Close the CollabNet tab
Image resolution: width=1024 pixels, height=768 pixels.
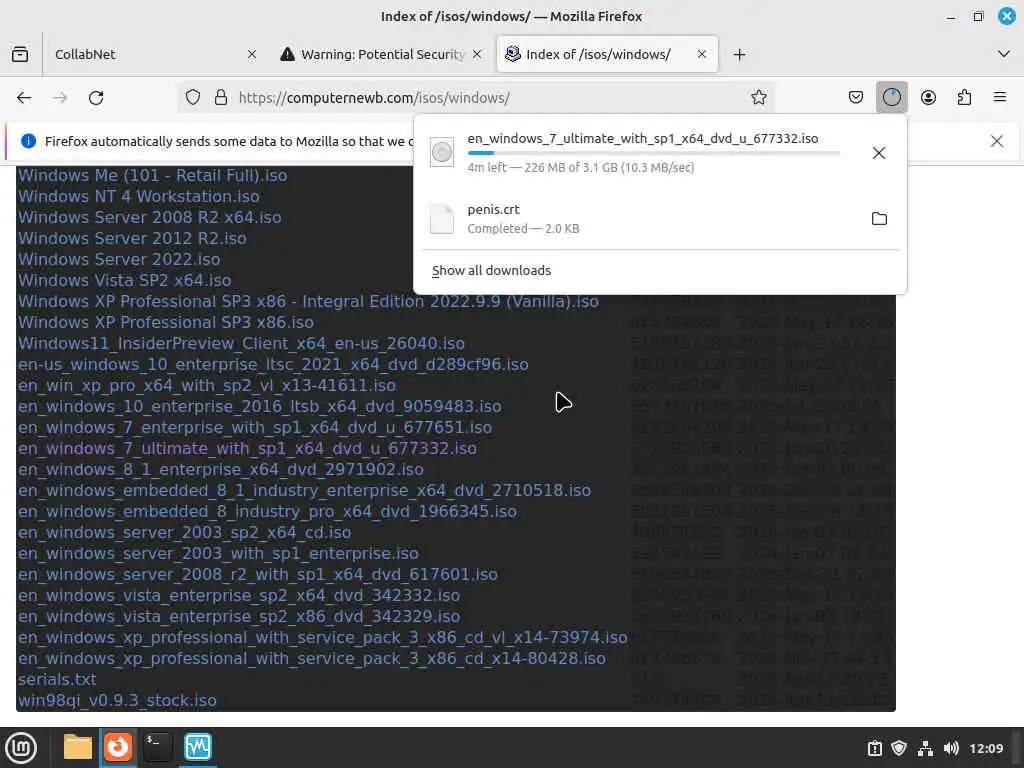[x=251, y=54]
